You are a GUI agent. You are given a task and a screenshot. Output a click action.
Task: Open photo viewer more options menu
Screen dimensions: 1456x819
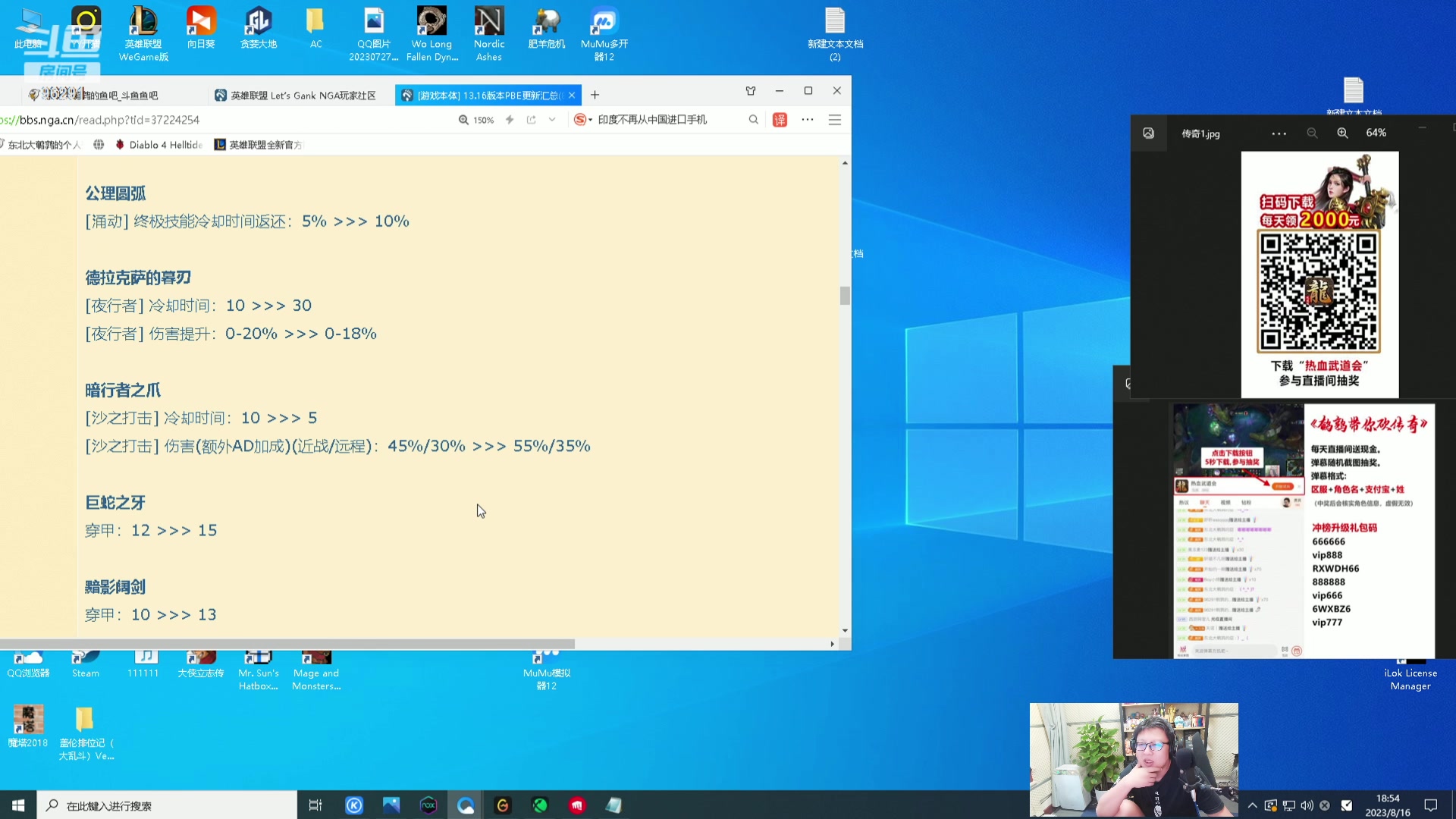1279,133
